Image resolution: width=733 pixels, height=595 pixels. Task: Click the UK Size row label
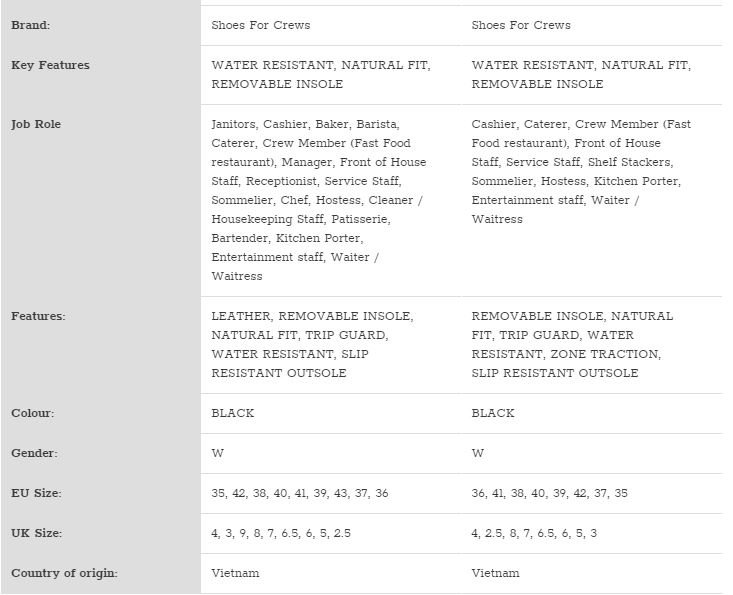(37, 533)
